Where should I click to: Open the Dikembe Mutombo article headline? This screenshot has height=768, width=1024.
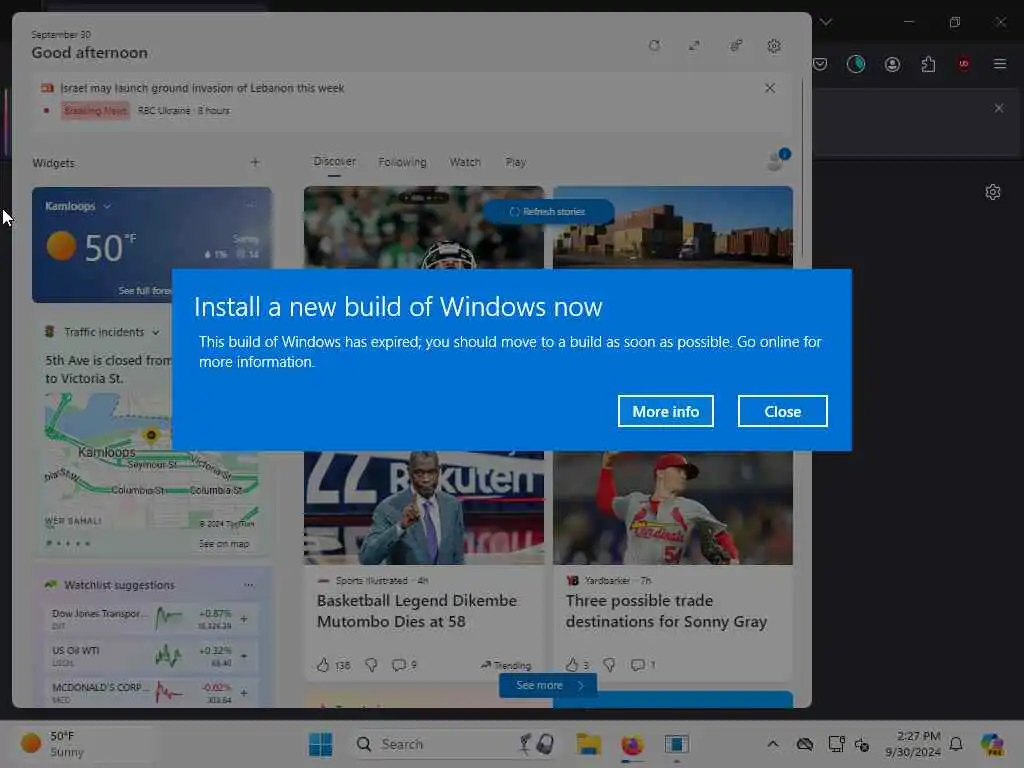417,611
